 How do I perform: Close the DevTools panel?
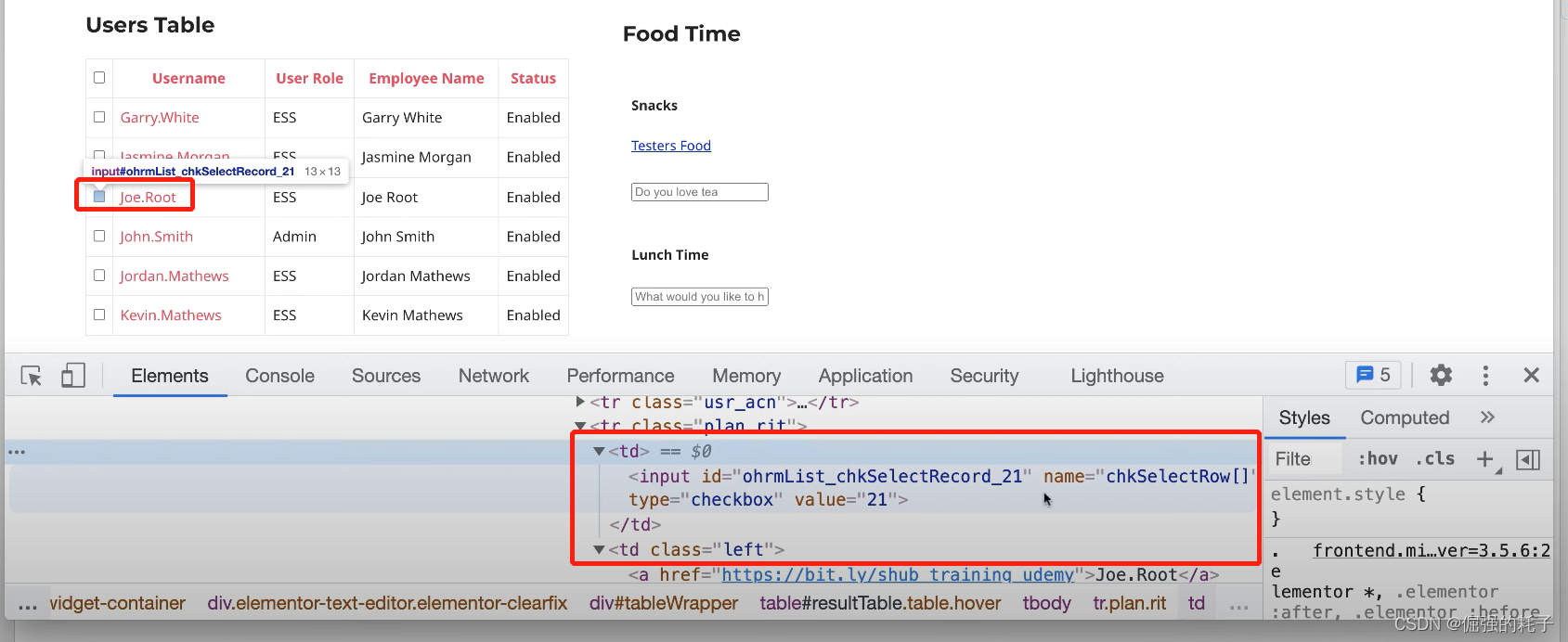[x=1532, y=375]
